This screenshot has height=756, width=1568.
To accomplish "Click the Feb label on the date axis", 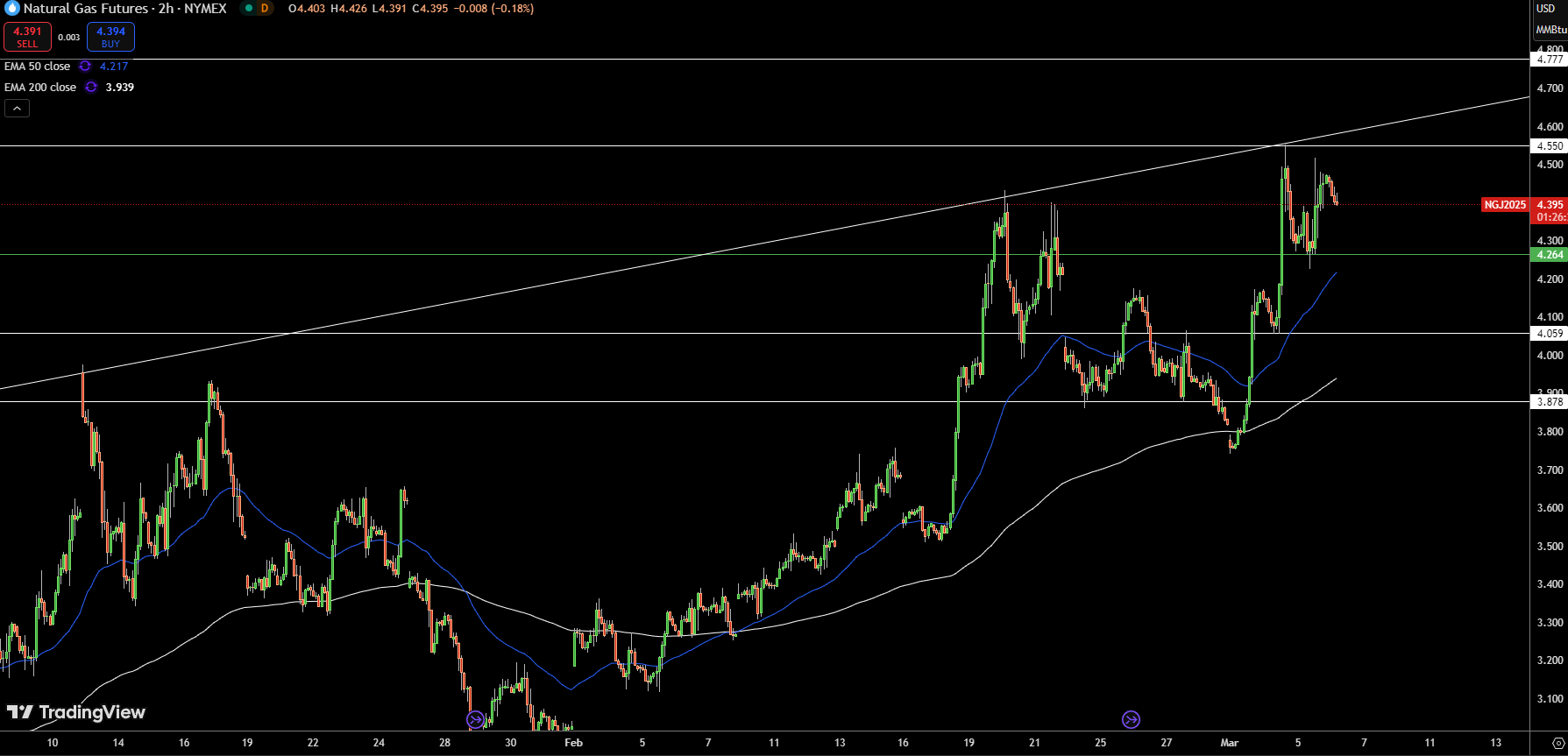I will point(573,743).
